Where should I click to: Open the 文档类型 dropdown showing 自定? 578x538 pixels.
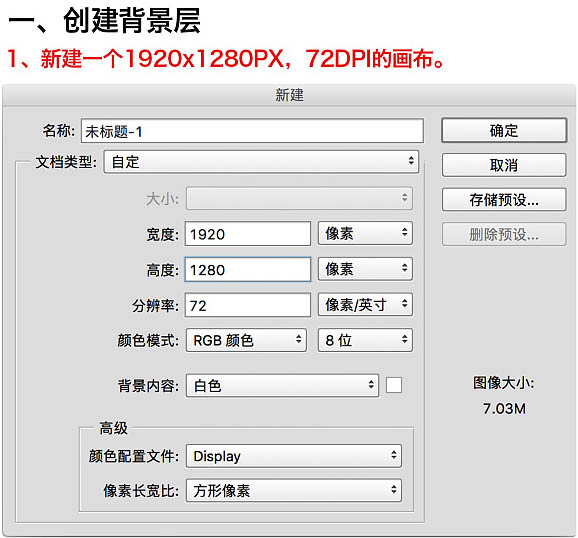coord(261,162)
